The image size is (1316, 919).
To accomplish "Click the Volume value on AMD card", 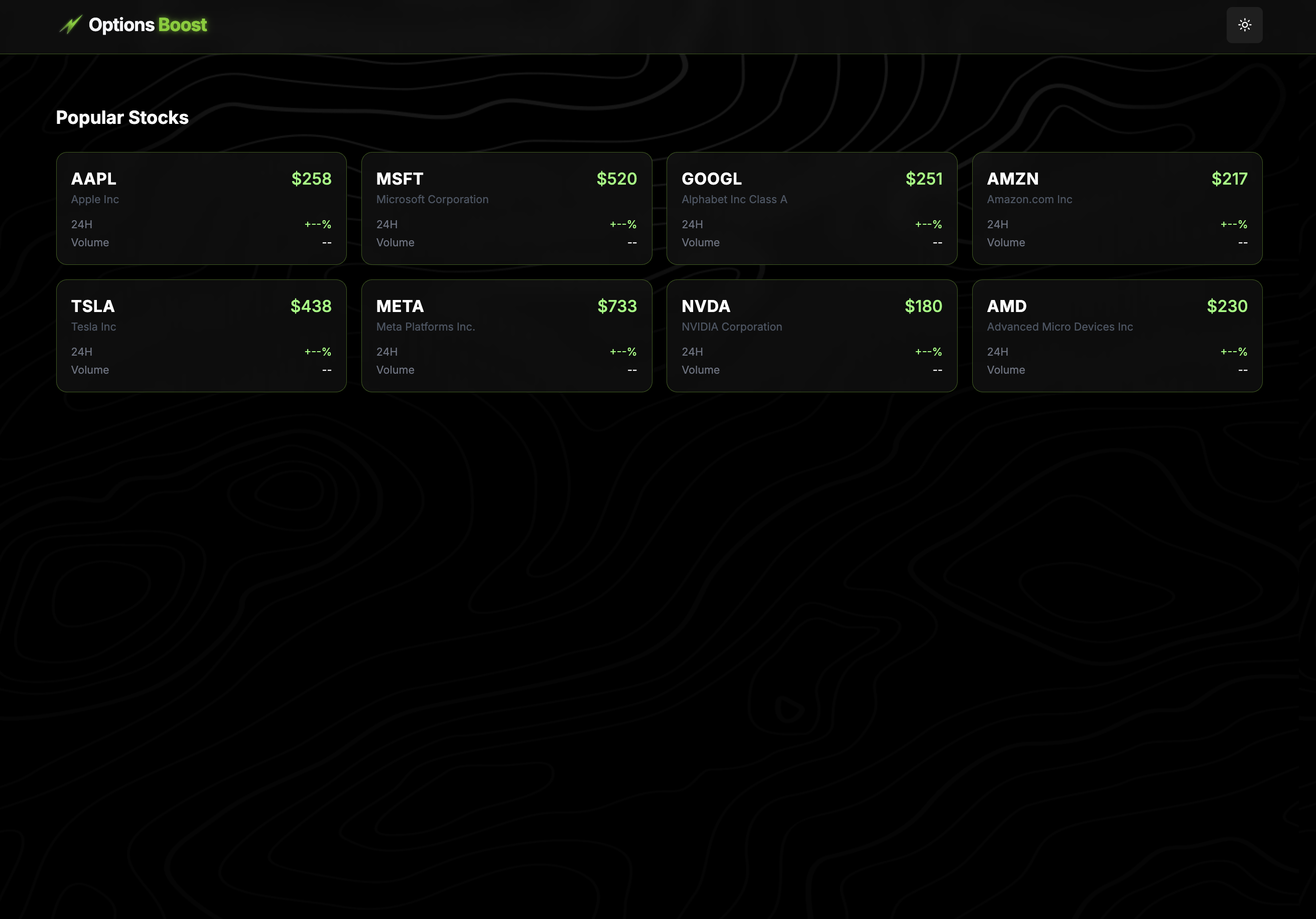I will pos(1242,370).
